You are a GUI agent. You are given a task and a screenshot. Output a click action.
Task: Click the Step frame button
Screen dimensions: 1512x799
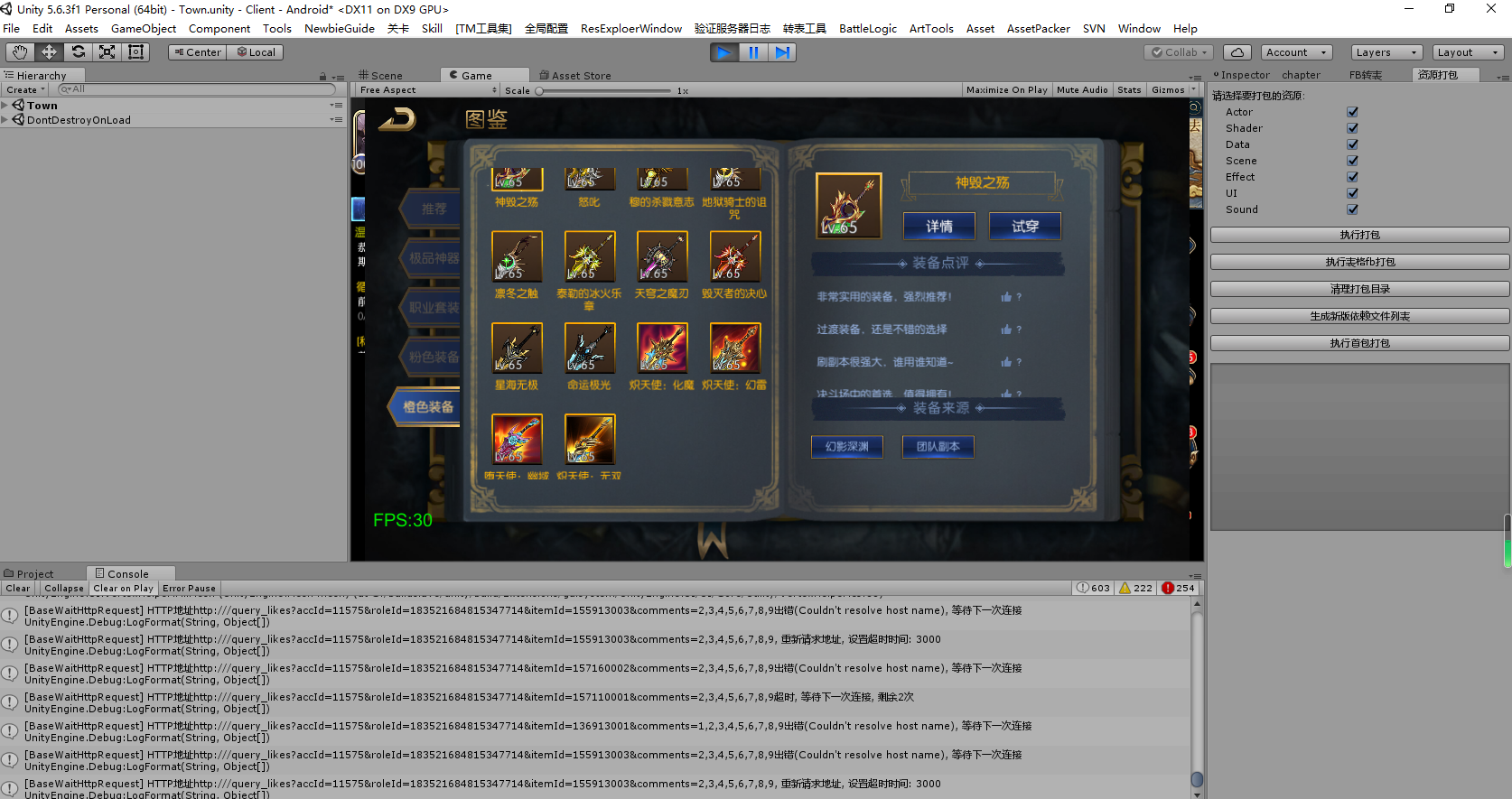pyautogui.click(x=782, y=52)
